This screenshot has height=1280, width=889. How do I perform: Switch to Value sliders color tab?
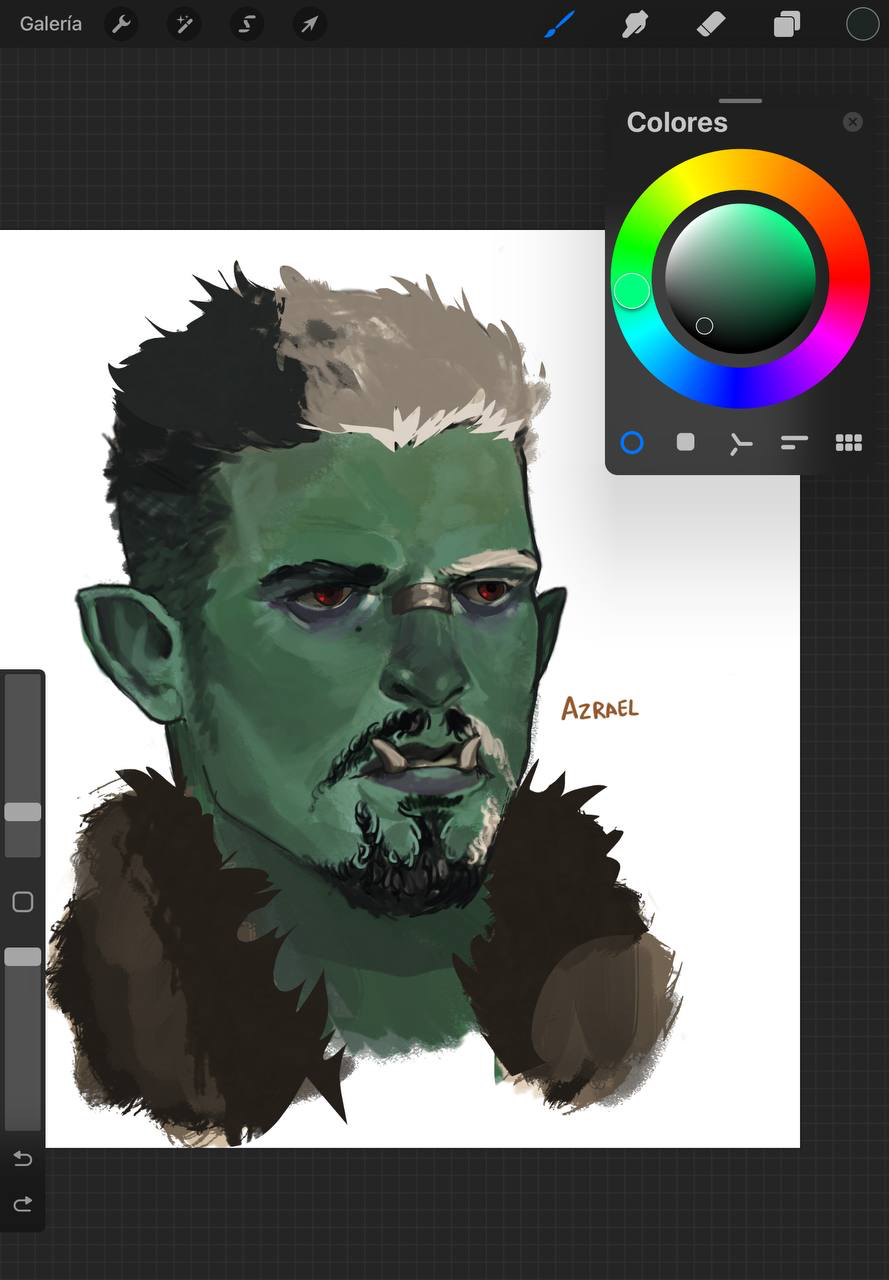tap(794, 442)
